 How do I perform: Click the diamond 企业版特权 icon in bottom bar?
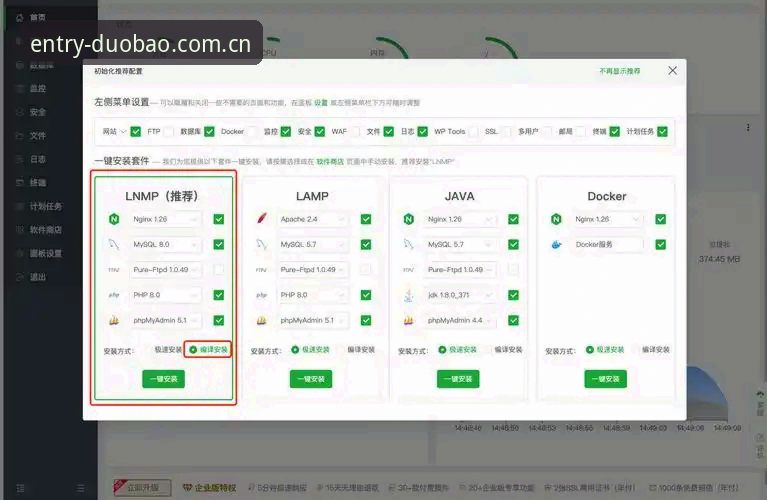187,488
